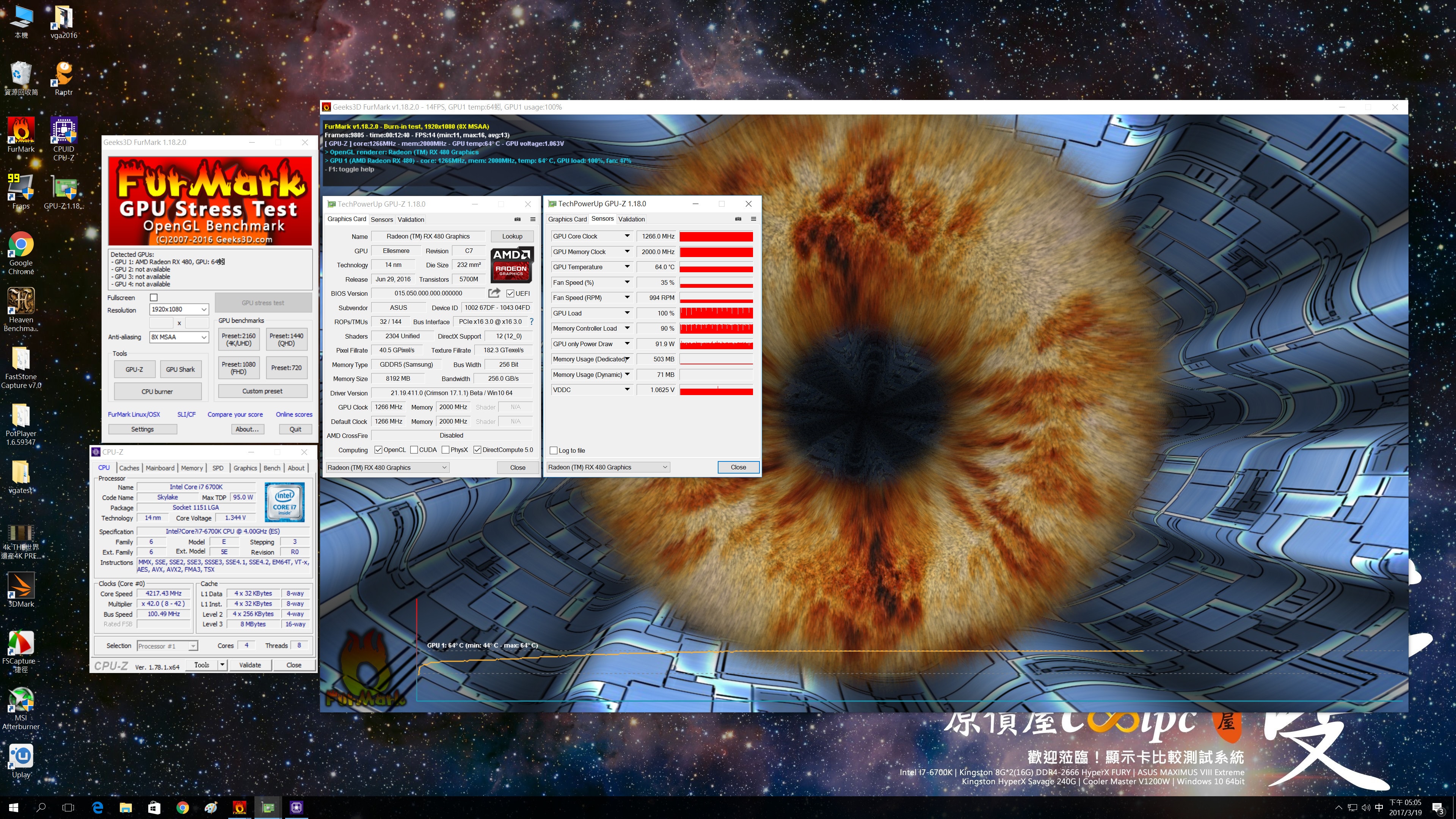Launch MSI Afterburner from desktop
The height and width of the screenshot is (819, 1456).
point(21,708)
